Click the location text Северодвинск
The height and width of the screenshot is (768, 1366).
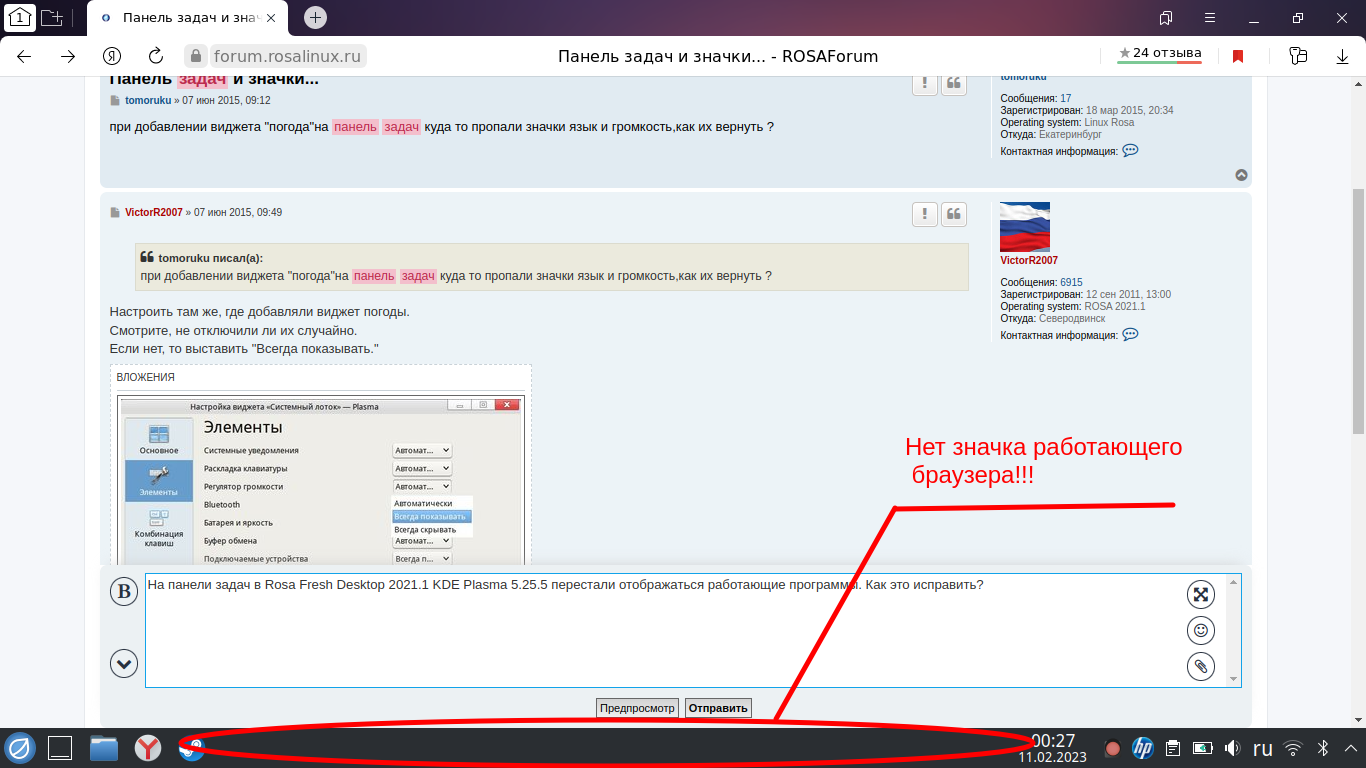[x=1072, y=318]
